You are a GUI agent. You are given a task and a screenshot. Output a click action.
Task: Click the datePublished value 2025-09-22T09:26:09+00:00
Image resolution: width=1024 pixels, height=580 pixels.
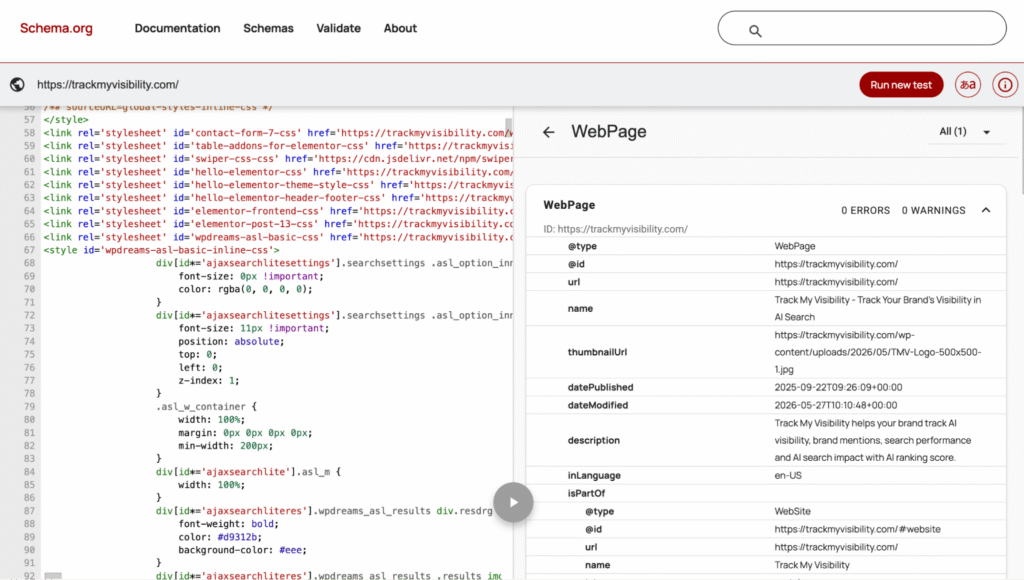coord(838,387)
